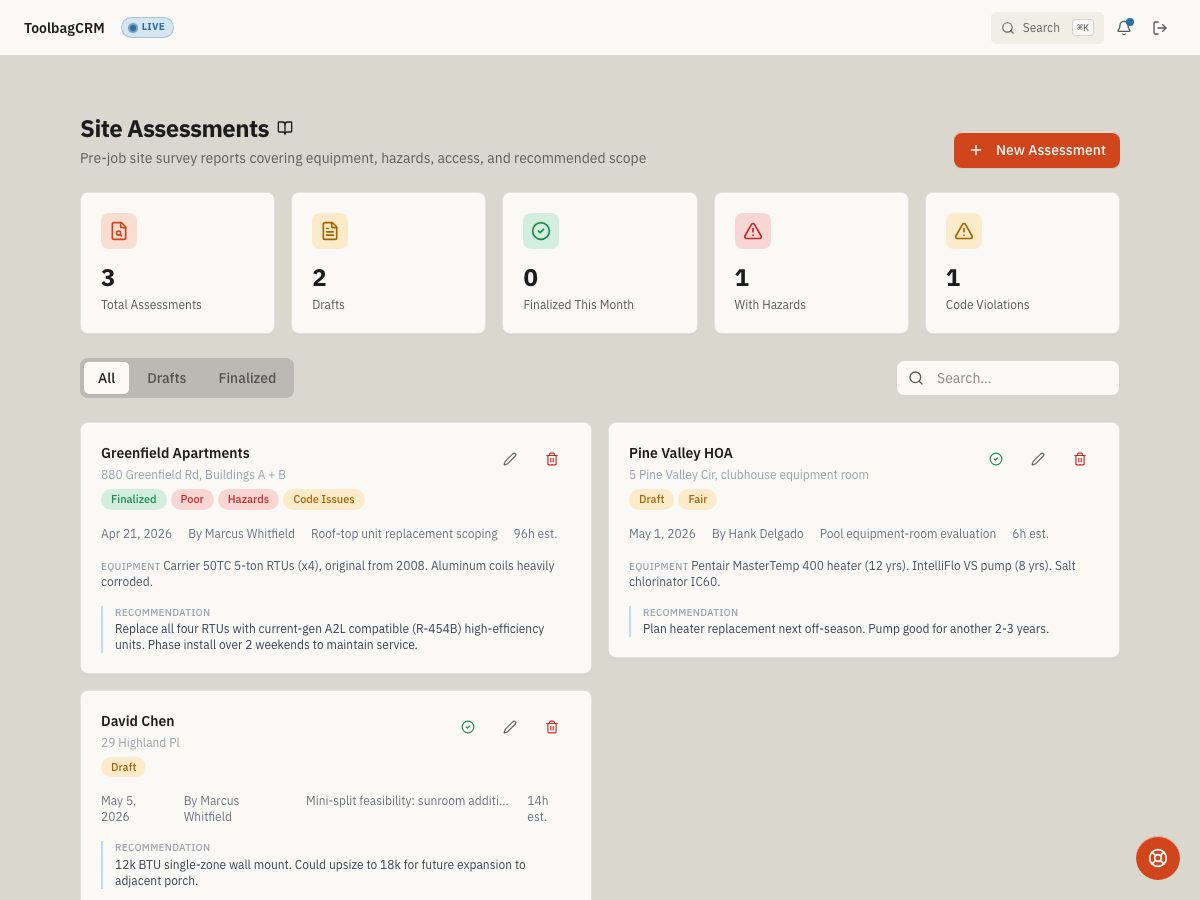Switch to the Drafts tab

click(x=167, y=378)
